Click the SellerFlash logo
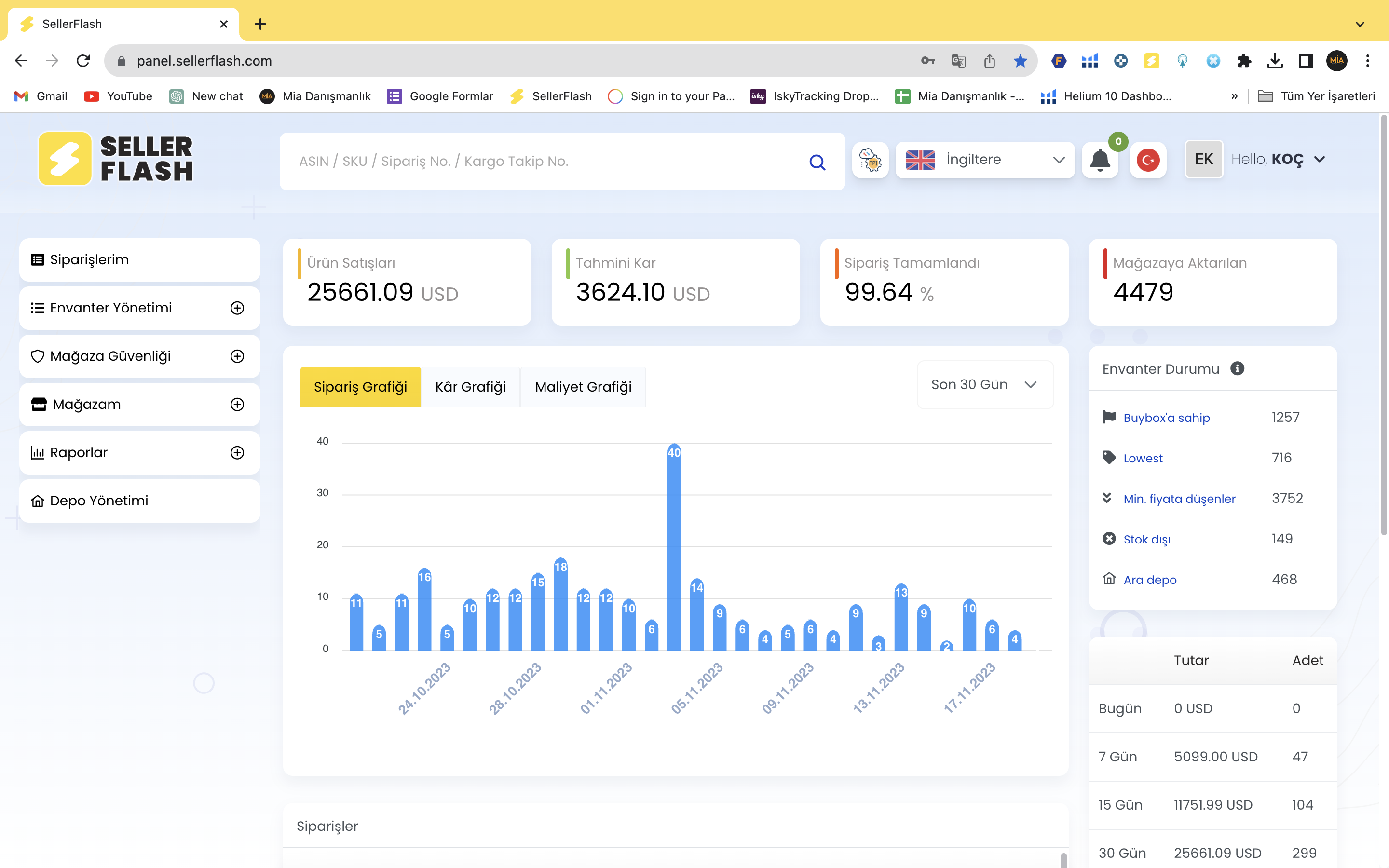Image resolution: width=1389 pixels, height=868 pixels. coord(115,159)
